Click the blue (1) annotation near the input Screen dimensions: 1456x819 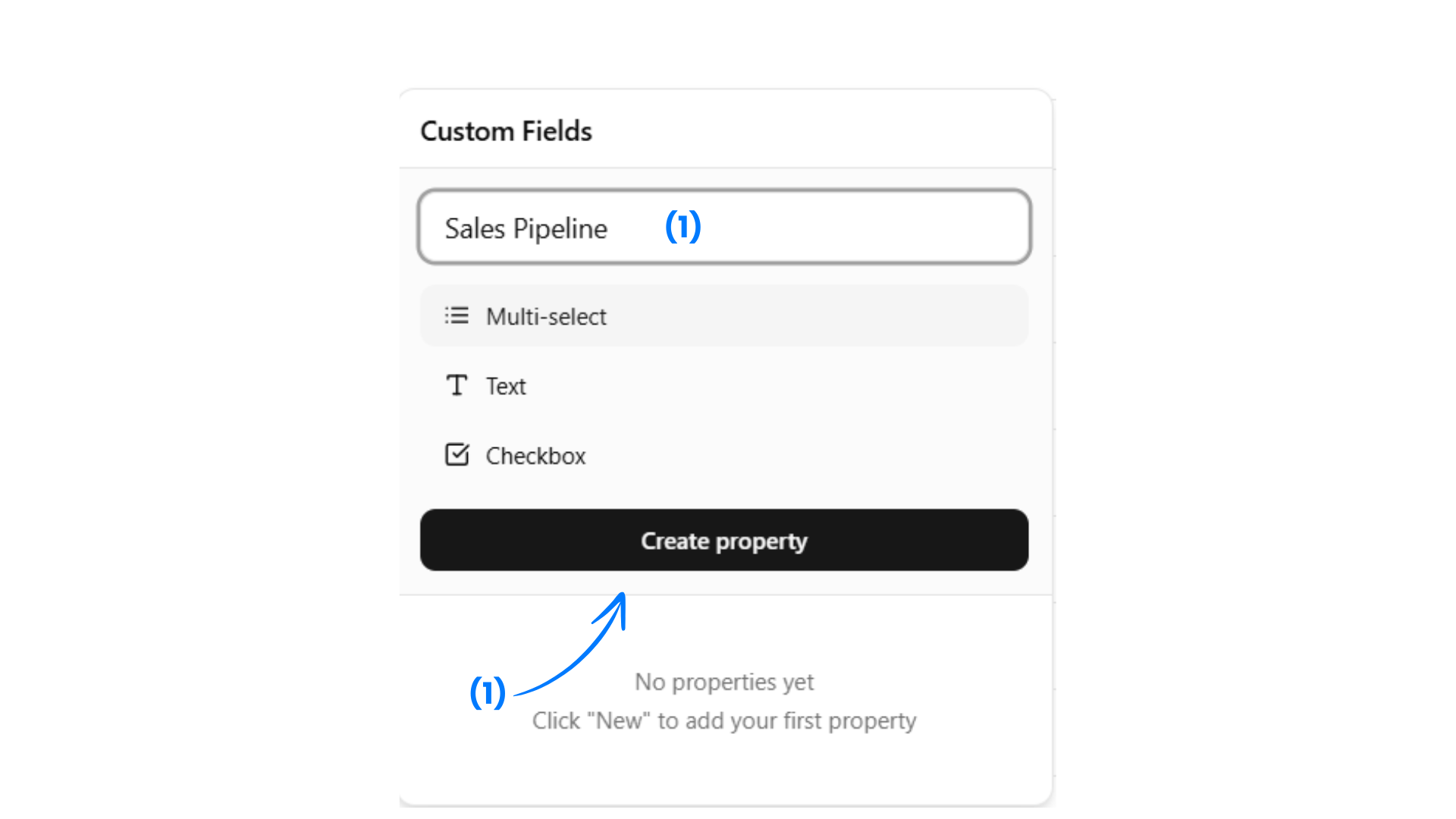click(x=682, y=227)
